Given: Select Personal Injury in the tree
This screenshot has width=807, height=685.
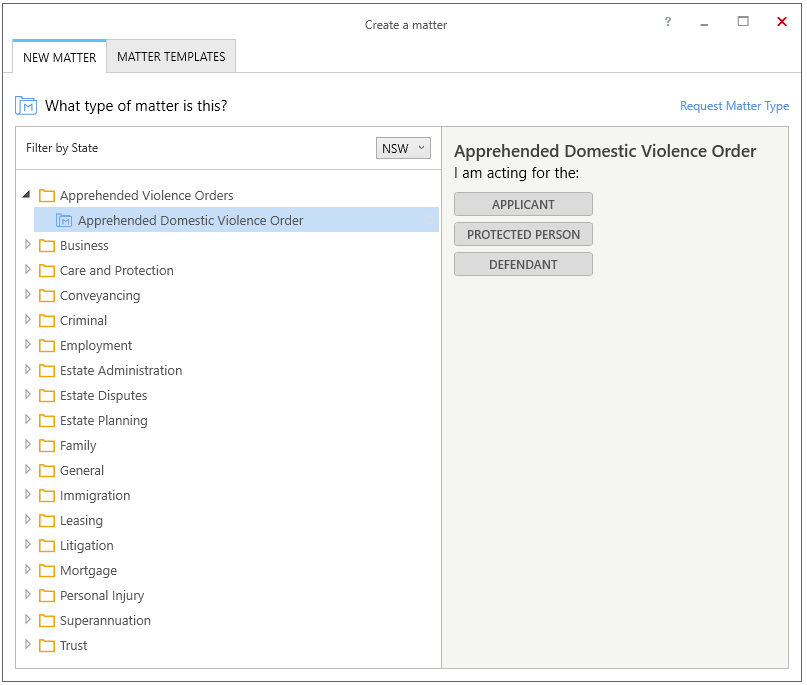Looking at the screenshot, I should 102,595.
